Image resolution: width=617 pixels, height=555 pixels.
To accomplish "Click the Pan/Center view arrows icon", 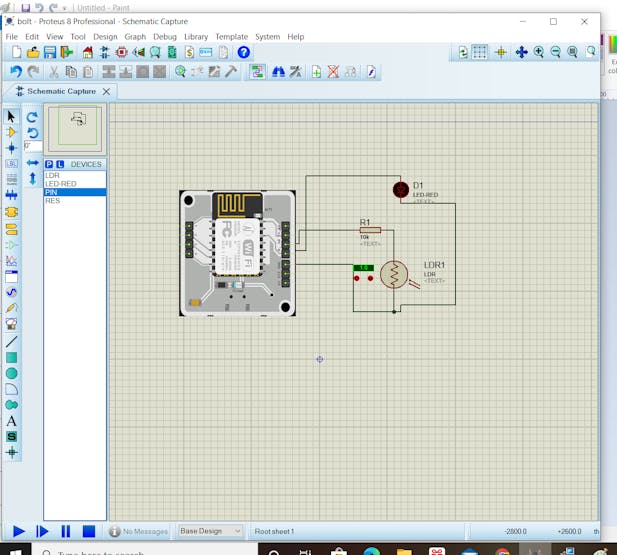I will tap(521, 52).
